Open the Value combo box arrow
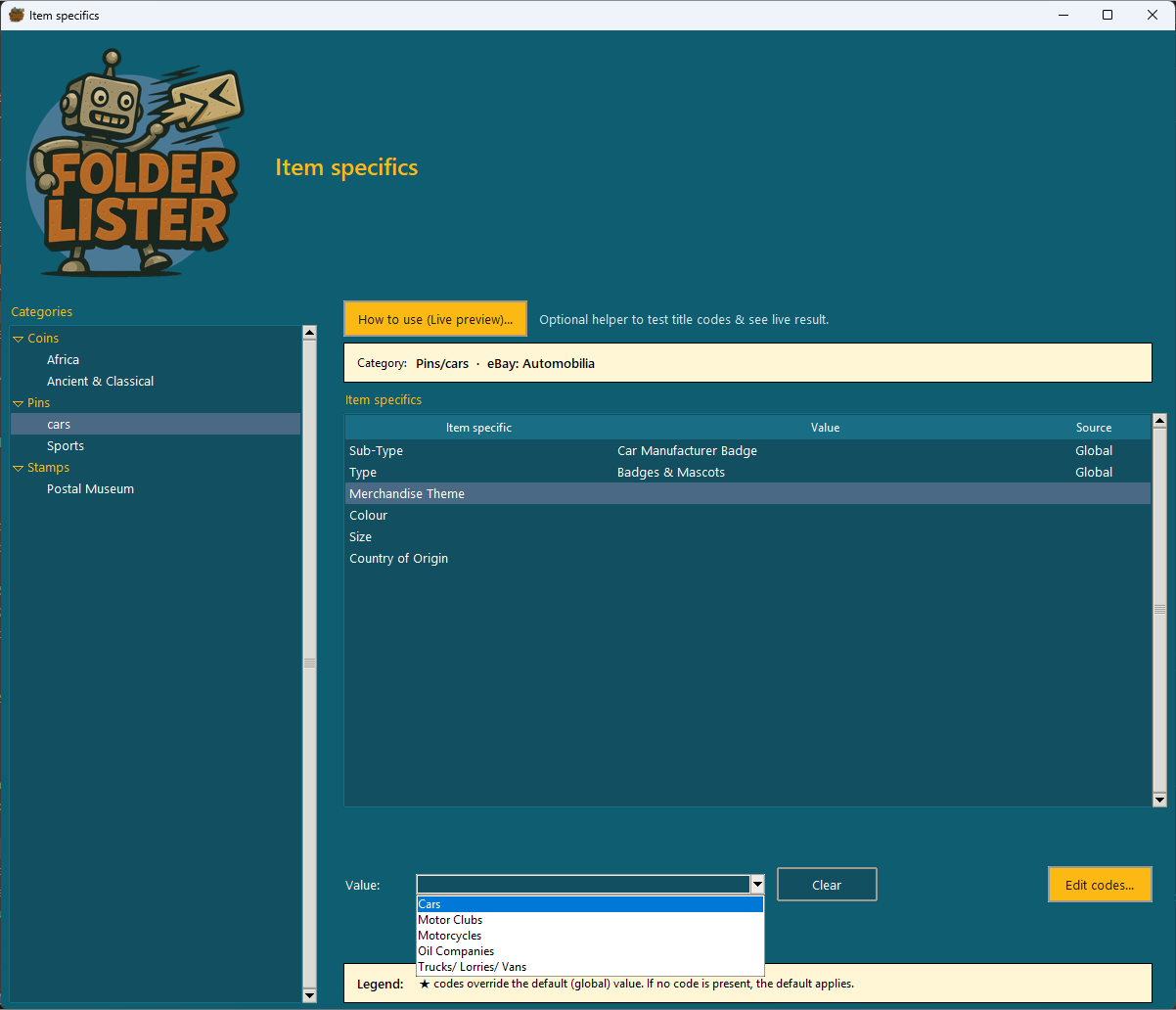The height and width of the screenshot is (1010, 1176). tap(756, 885)
